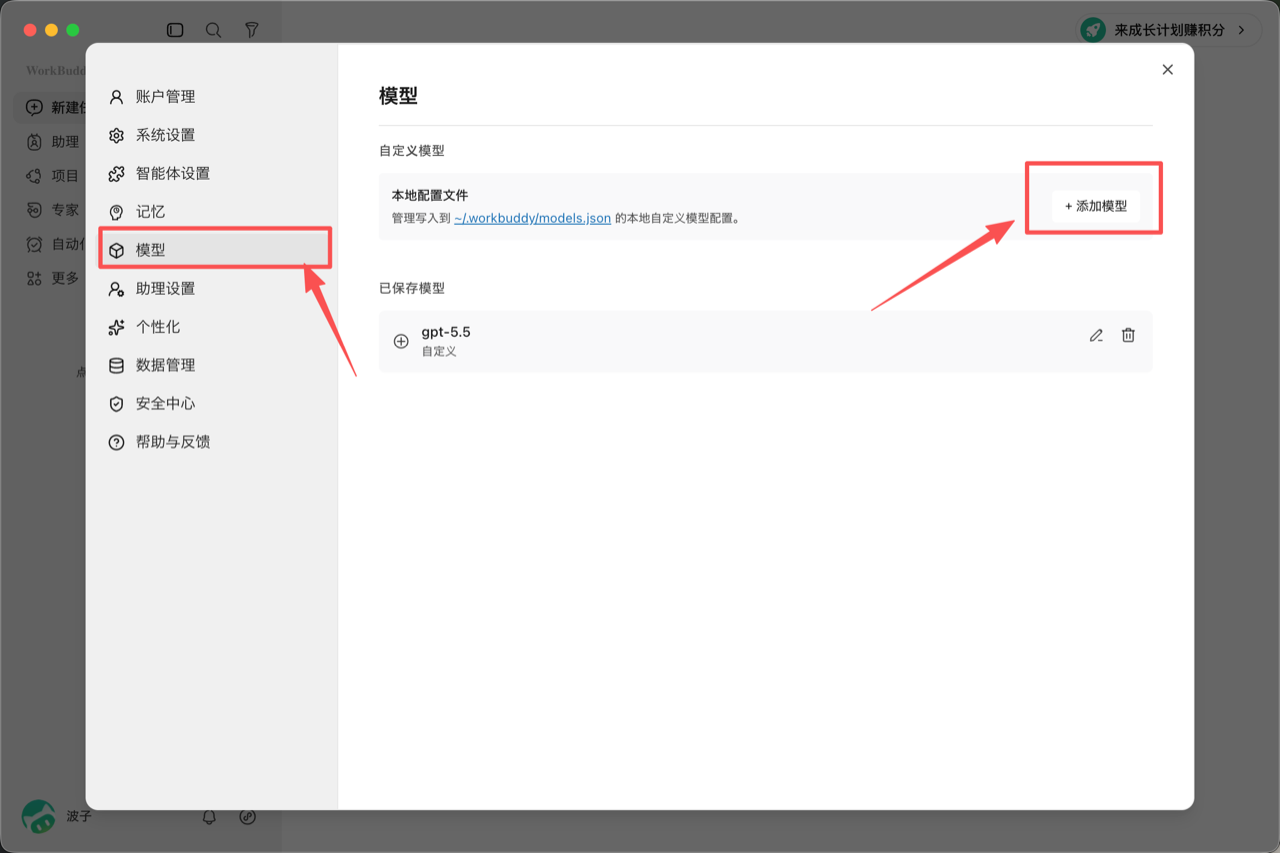Click the 本地配置文件 heading text

click(430, 195)
